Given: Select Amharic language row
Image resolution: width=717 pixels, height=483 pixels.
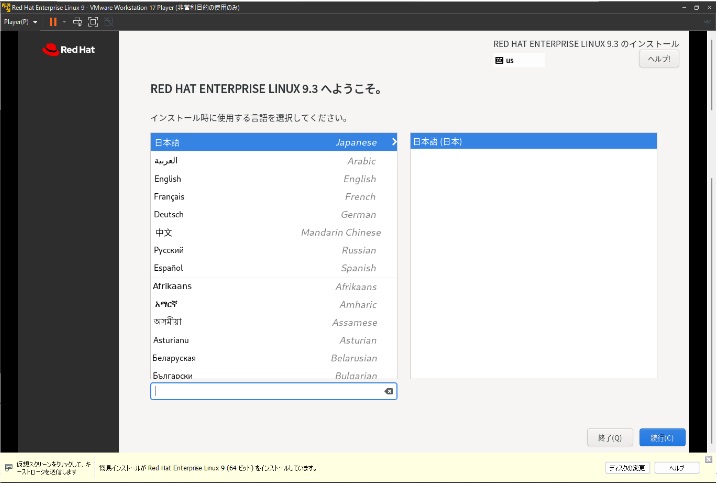Looking at the screenshot, I should 273,304.
